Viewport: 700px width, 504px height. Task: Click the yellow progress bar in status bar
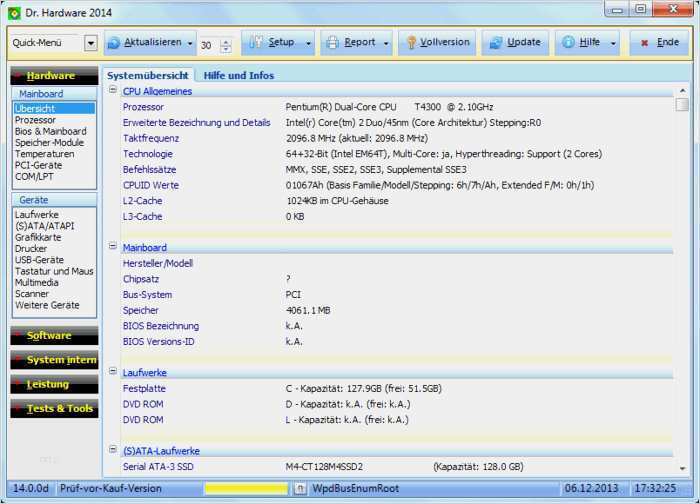click(245, 488)
